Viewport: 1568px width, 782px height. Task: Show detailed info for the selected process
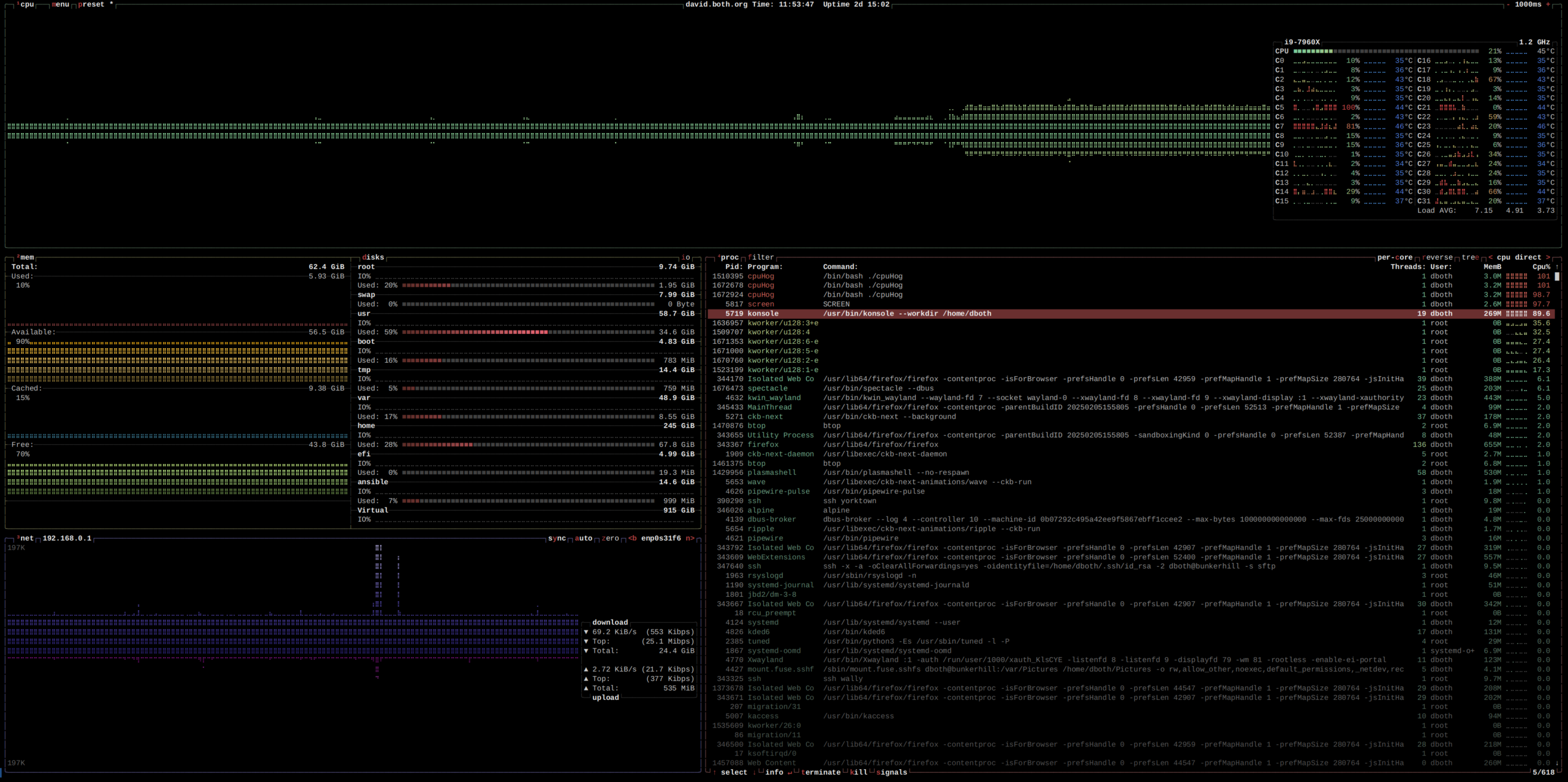[x=774, y=772]
